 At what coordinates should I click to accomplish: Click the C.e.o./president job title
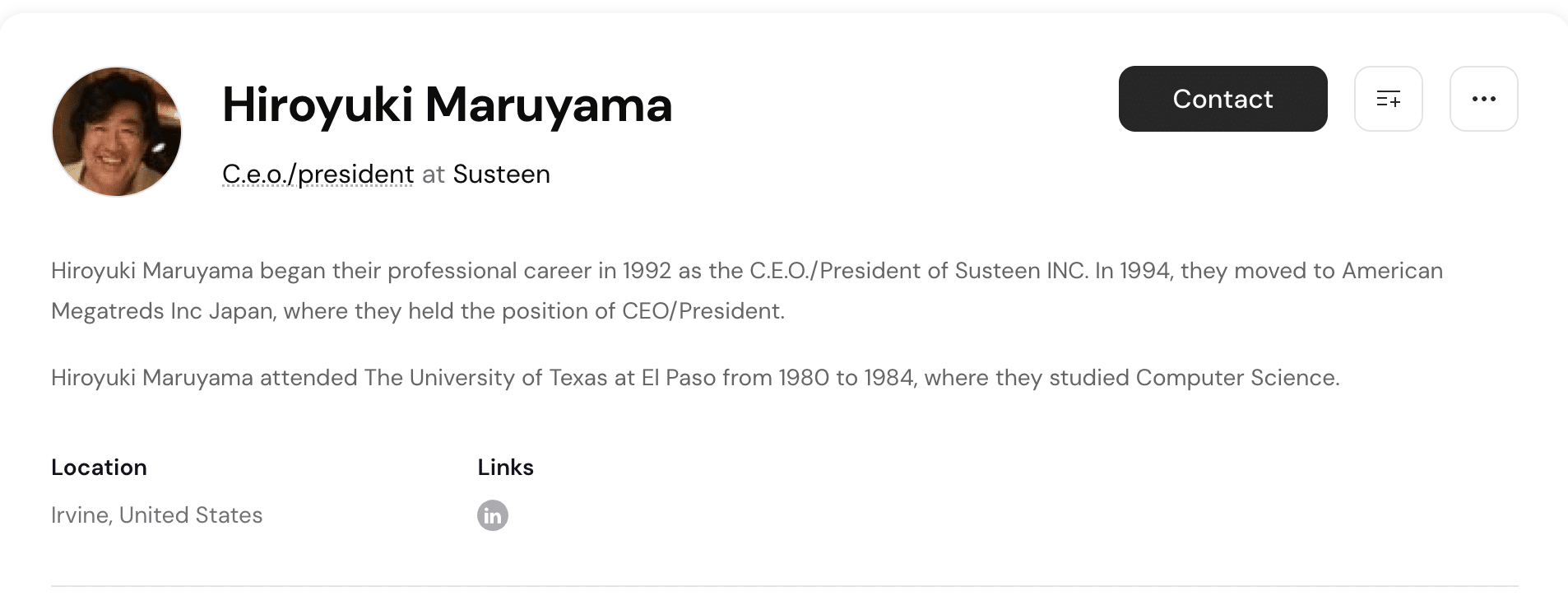click(318, 174)
